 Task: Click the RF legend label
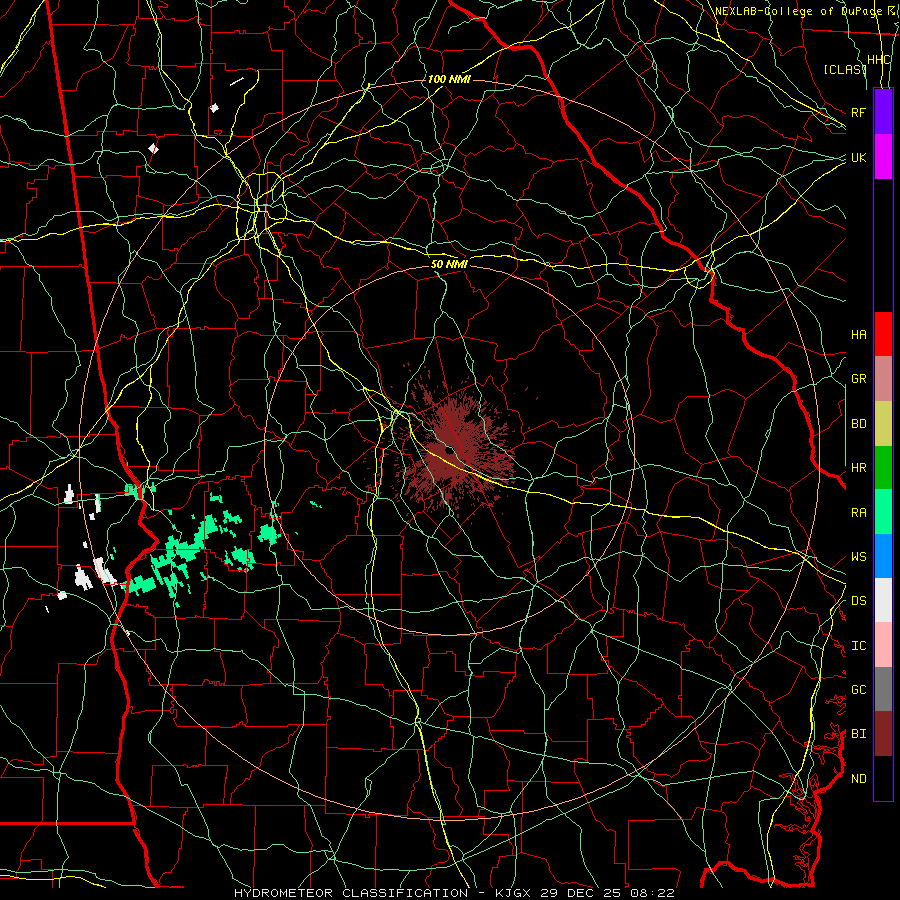coord(858,112)
